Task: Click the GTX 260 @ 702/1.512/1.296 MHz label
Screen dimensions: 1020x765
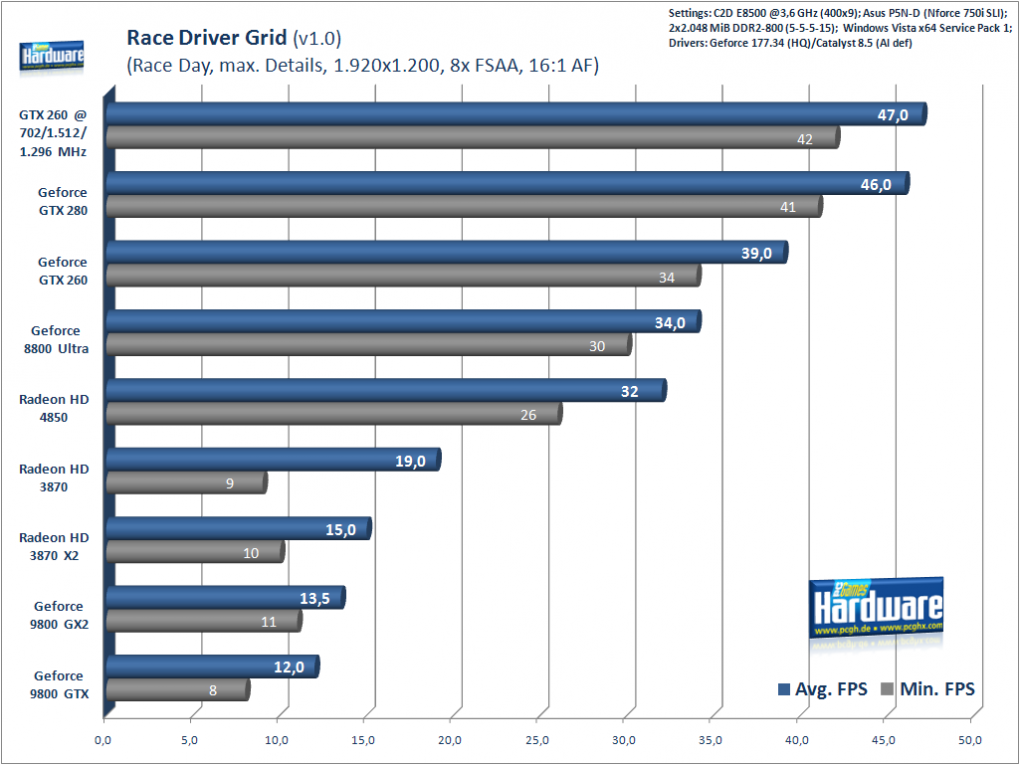Action: tap(53, 133)
